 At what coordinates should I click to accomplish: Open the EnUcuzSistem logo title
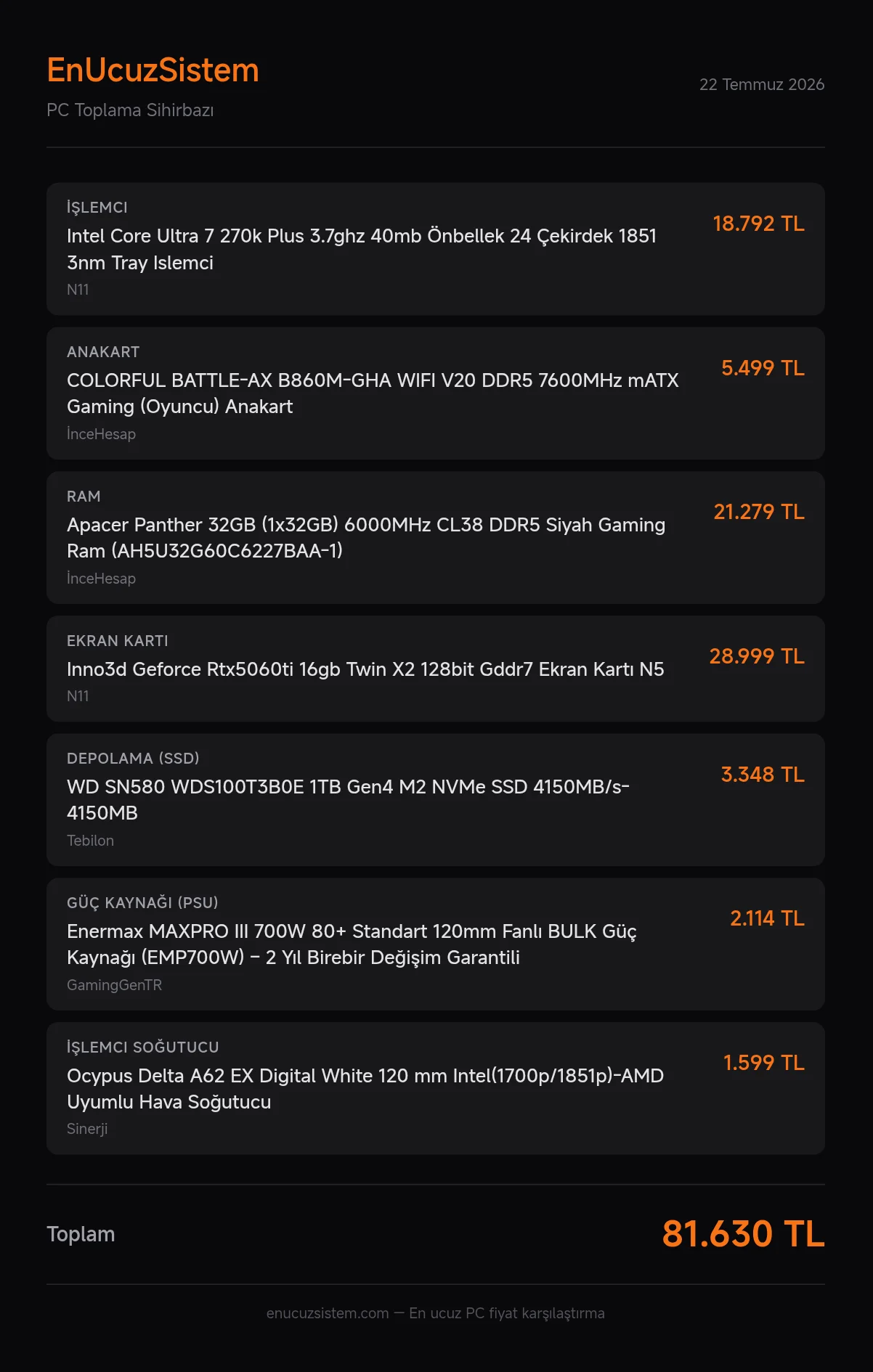153,70
